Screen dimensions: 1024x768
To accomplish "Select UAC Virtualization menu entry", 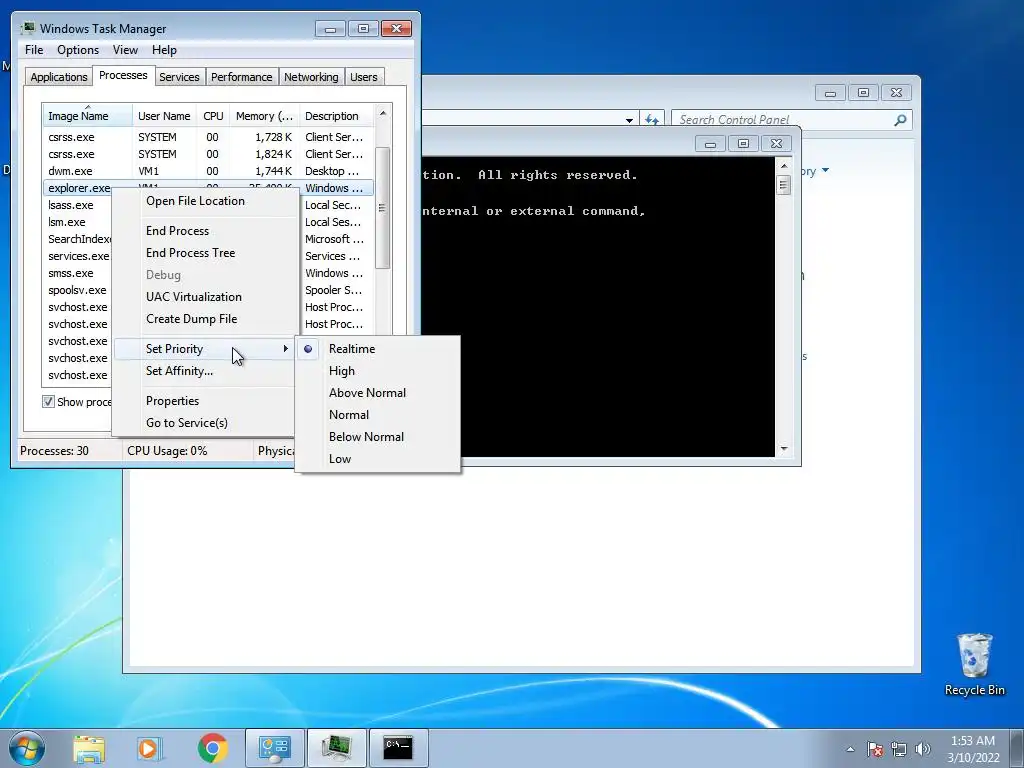I will pyautogui.click(x=193, y=297).
